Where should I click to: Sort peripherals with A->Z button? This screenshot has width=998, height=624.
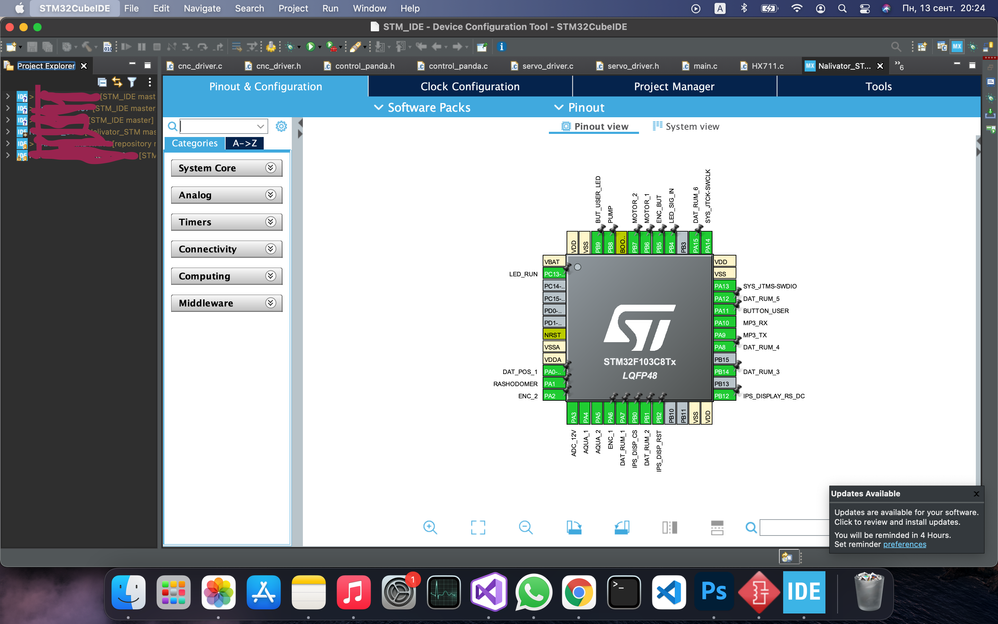[x=244, y=143]
